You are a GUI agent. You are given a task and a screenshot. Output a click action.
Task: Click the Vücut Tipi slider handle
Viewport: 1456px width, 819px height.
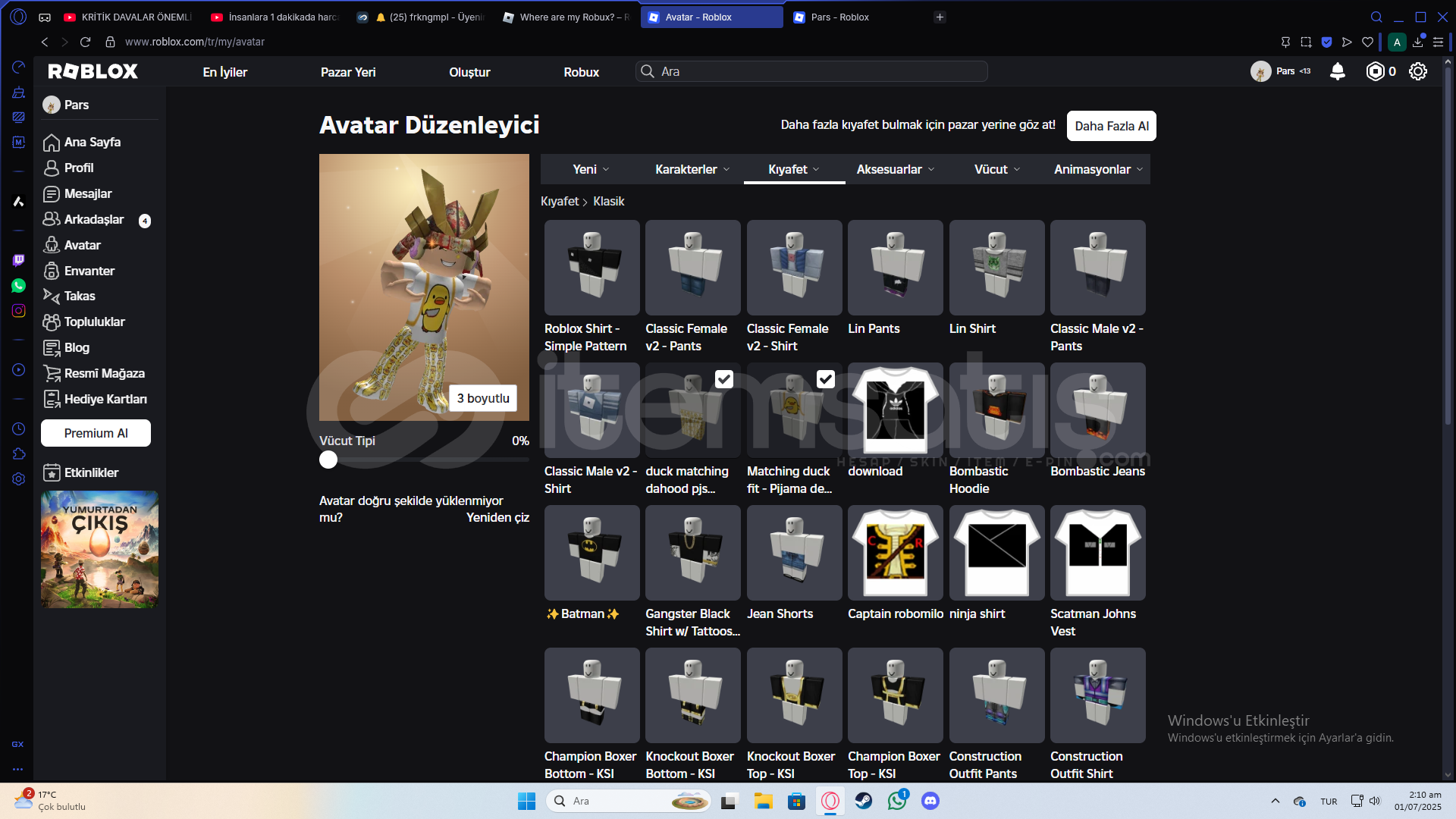pyautogui.click(x=328, y=460)
